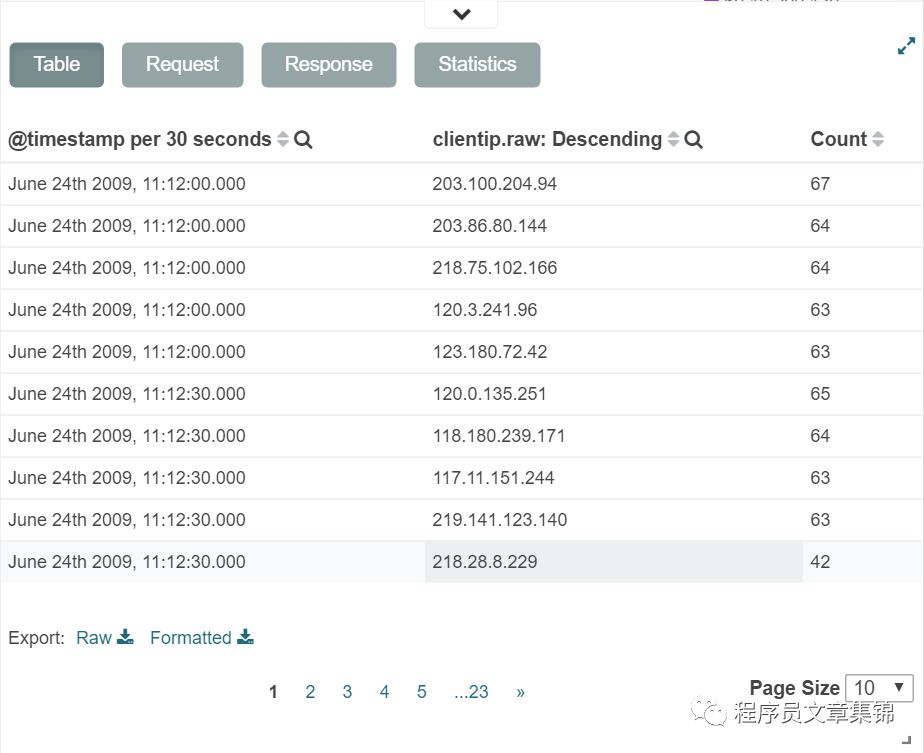Image resolution: width=924 pixels, height=753 pixels.
Task: Go to next page with » arrow
Action: point(520,692)
